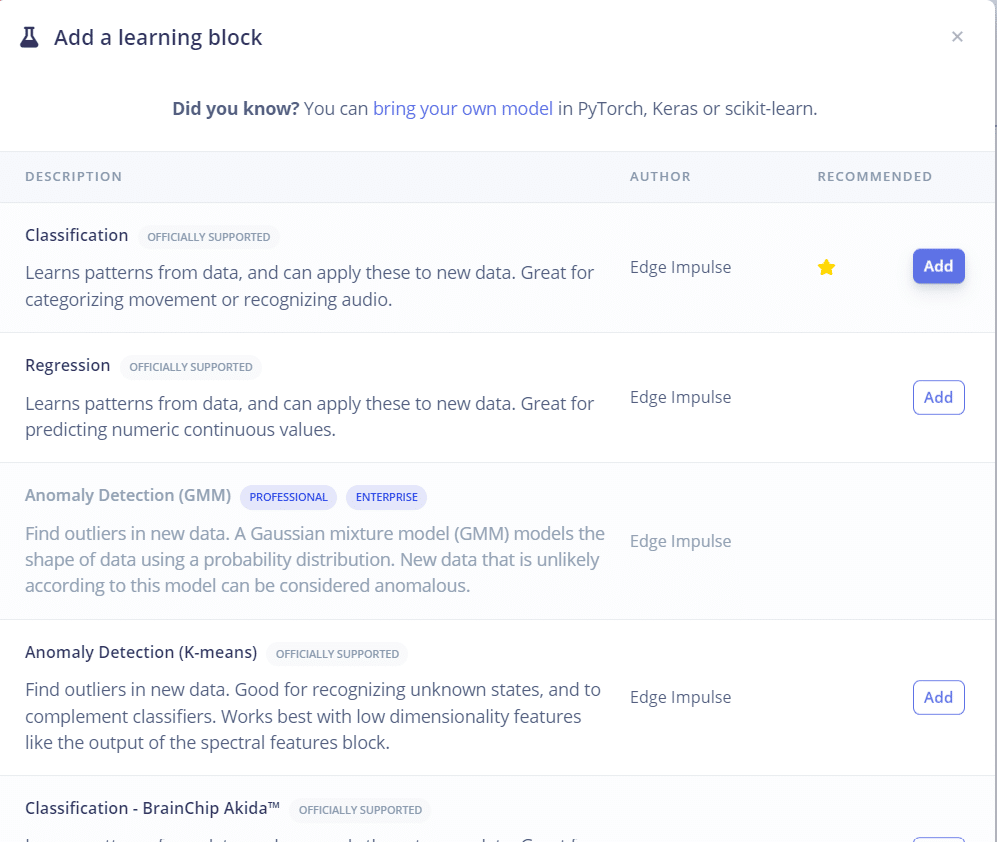Click the Regression block title
Viewport: 997px width, 842px height.
tap(67, 366)
